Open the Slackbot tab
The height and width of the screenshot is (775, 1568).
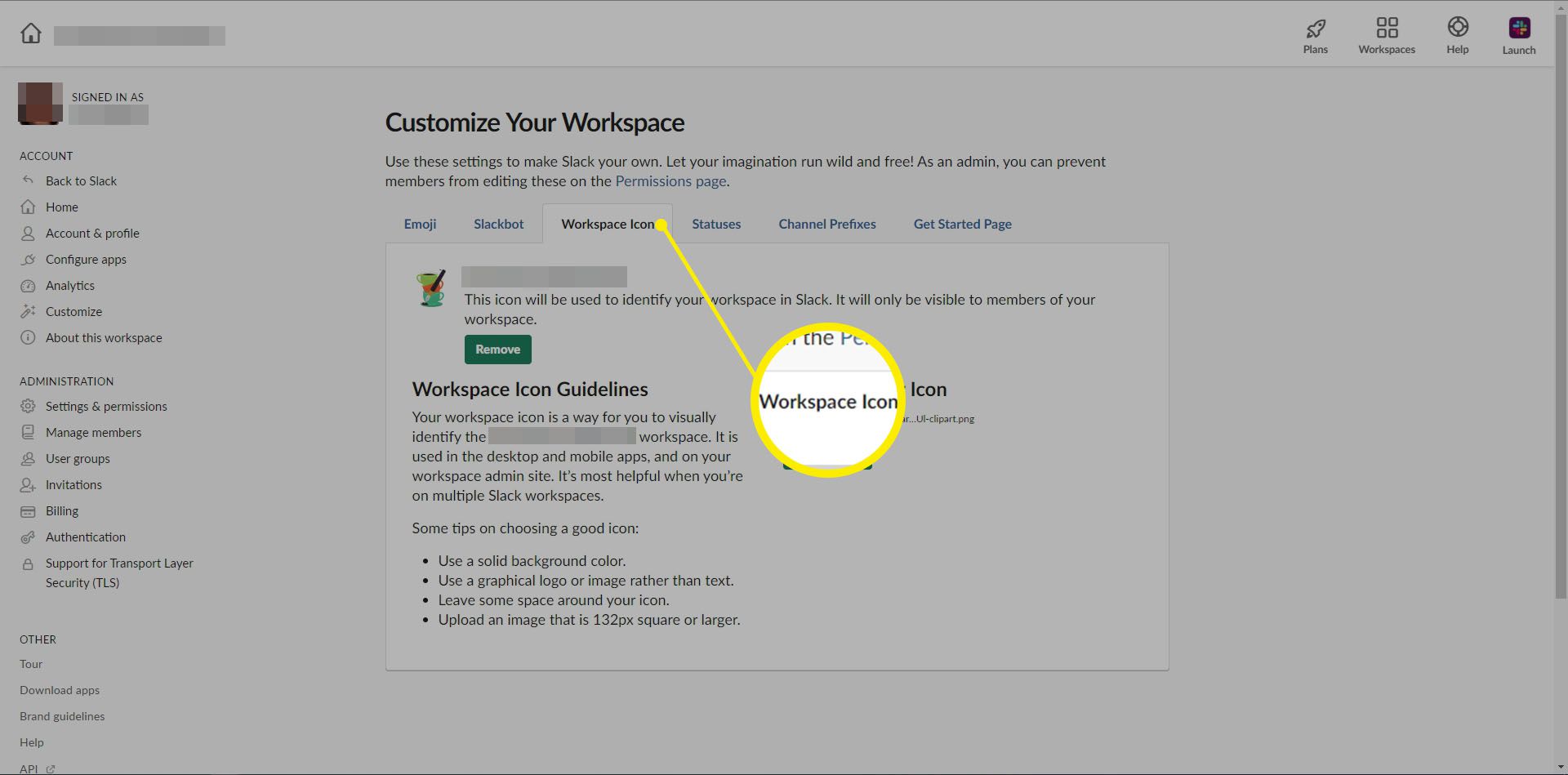(498, 224)
